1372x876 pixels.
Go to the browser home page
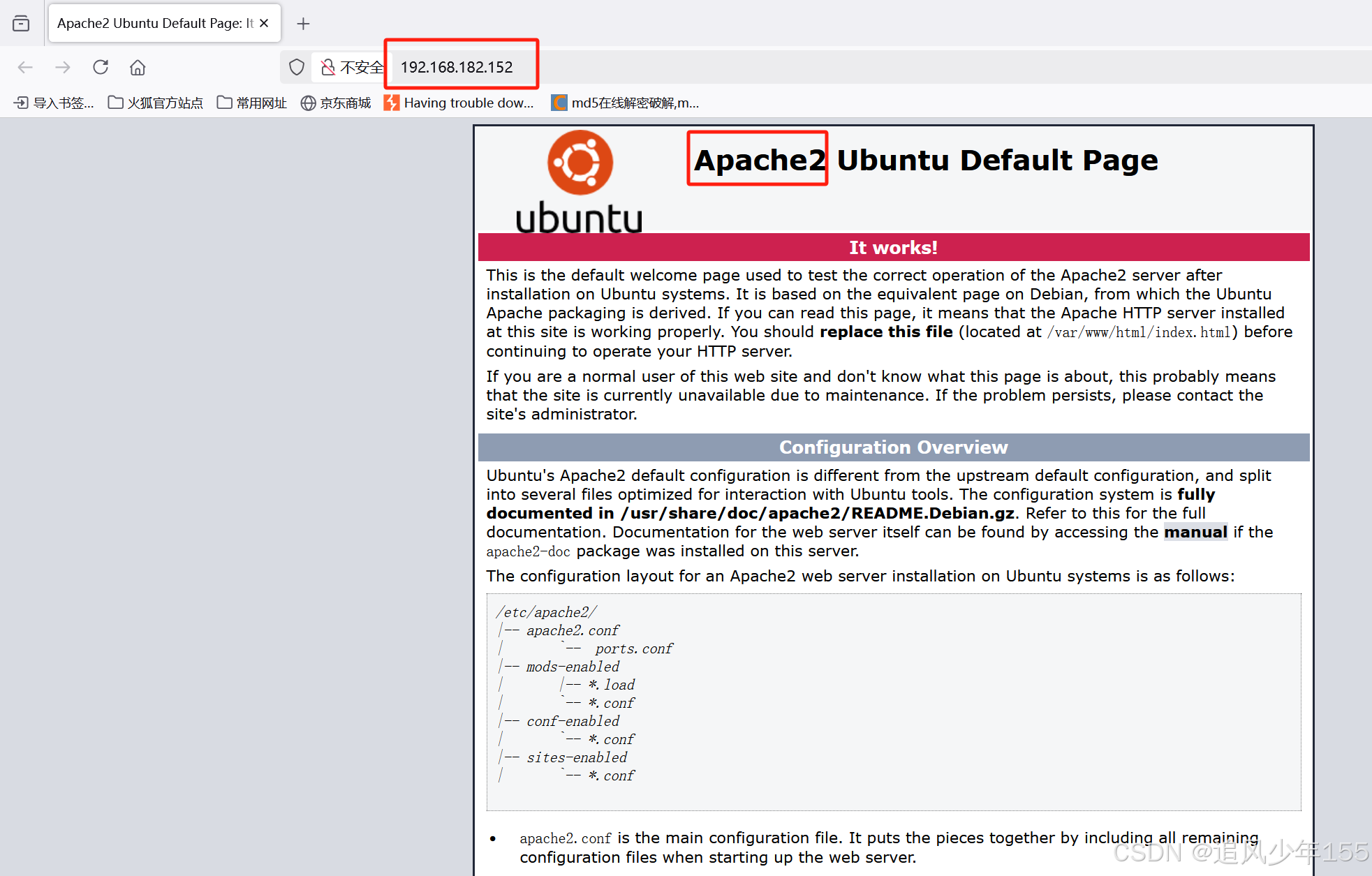click(138, 67)
